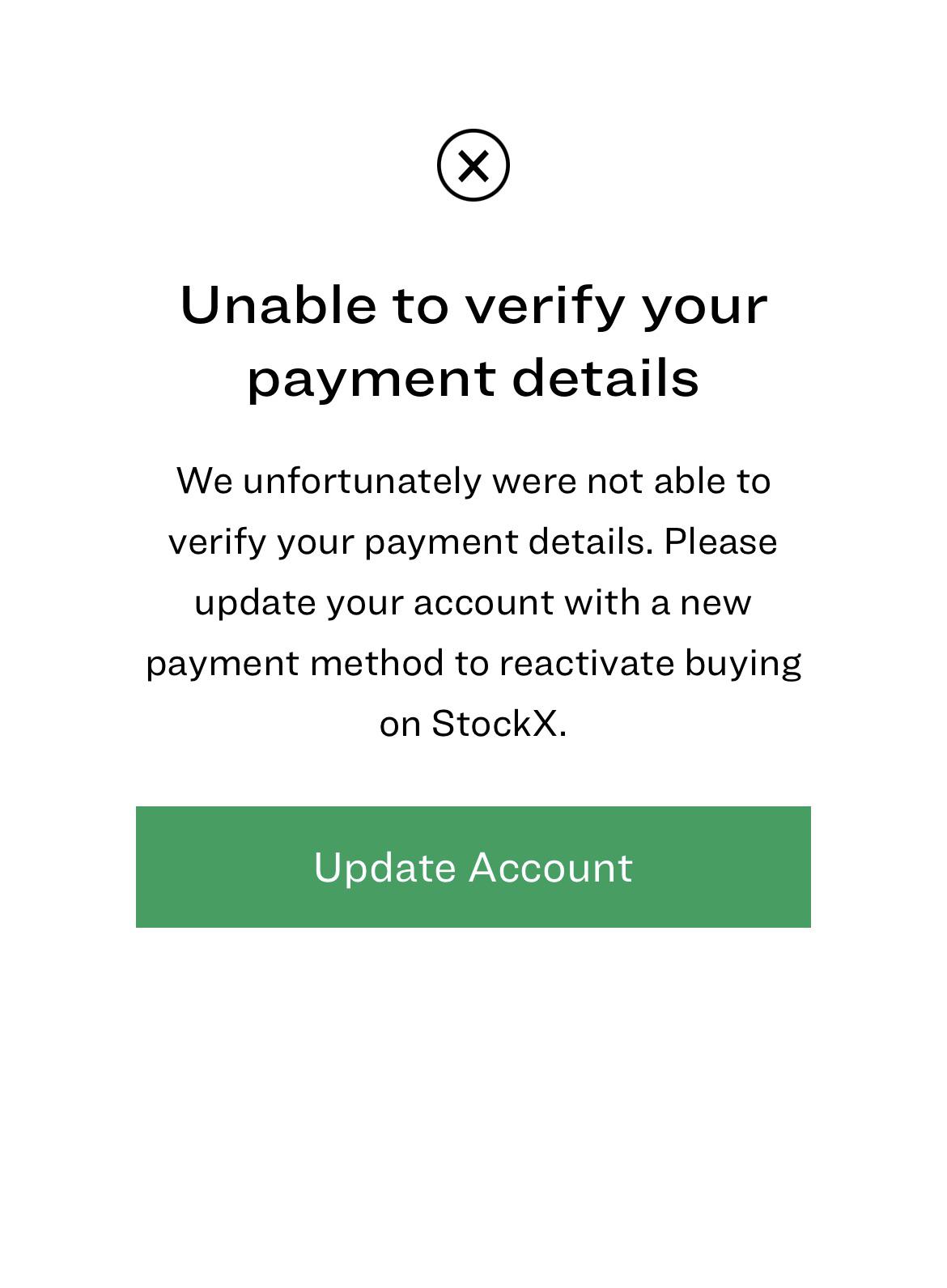This screenshot has height=1288, width=947.
Task: Click the phrase payment details in heading
Action: tap(473, 375)
